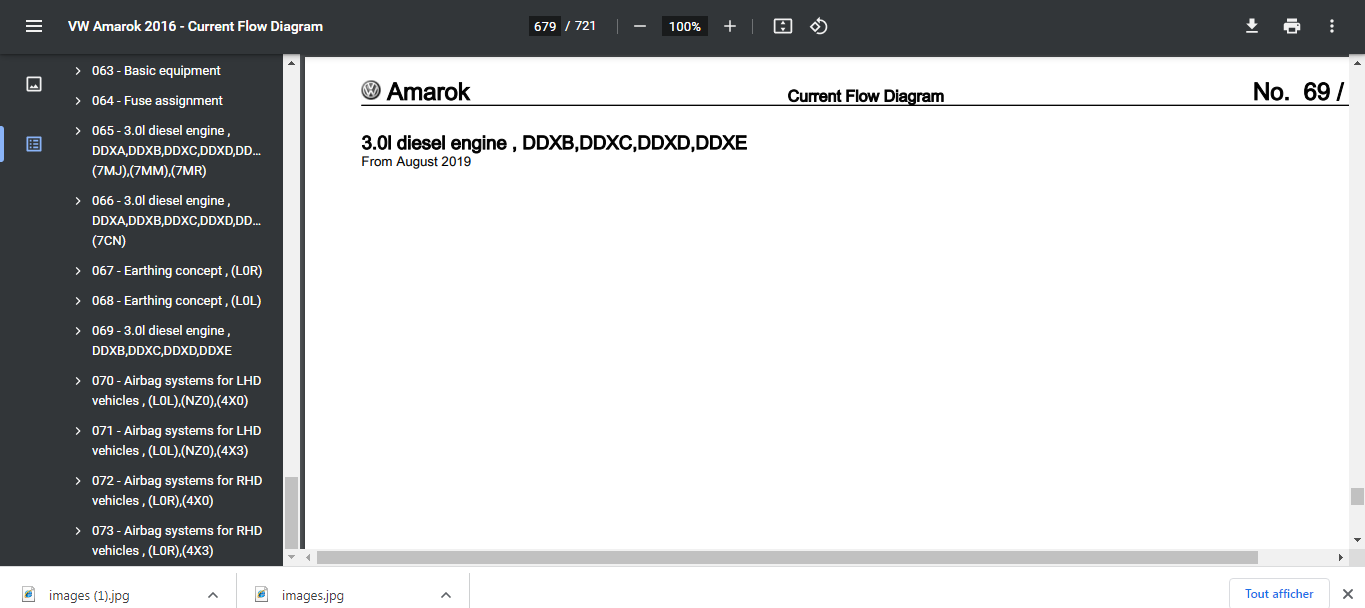Click the outline panel scrollbar thumb
The width and height of the screenshot is (1365, 608).
click(292, 511)
